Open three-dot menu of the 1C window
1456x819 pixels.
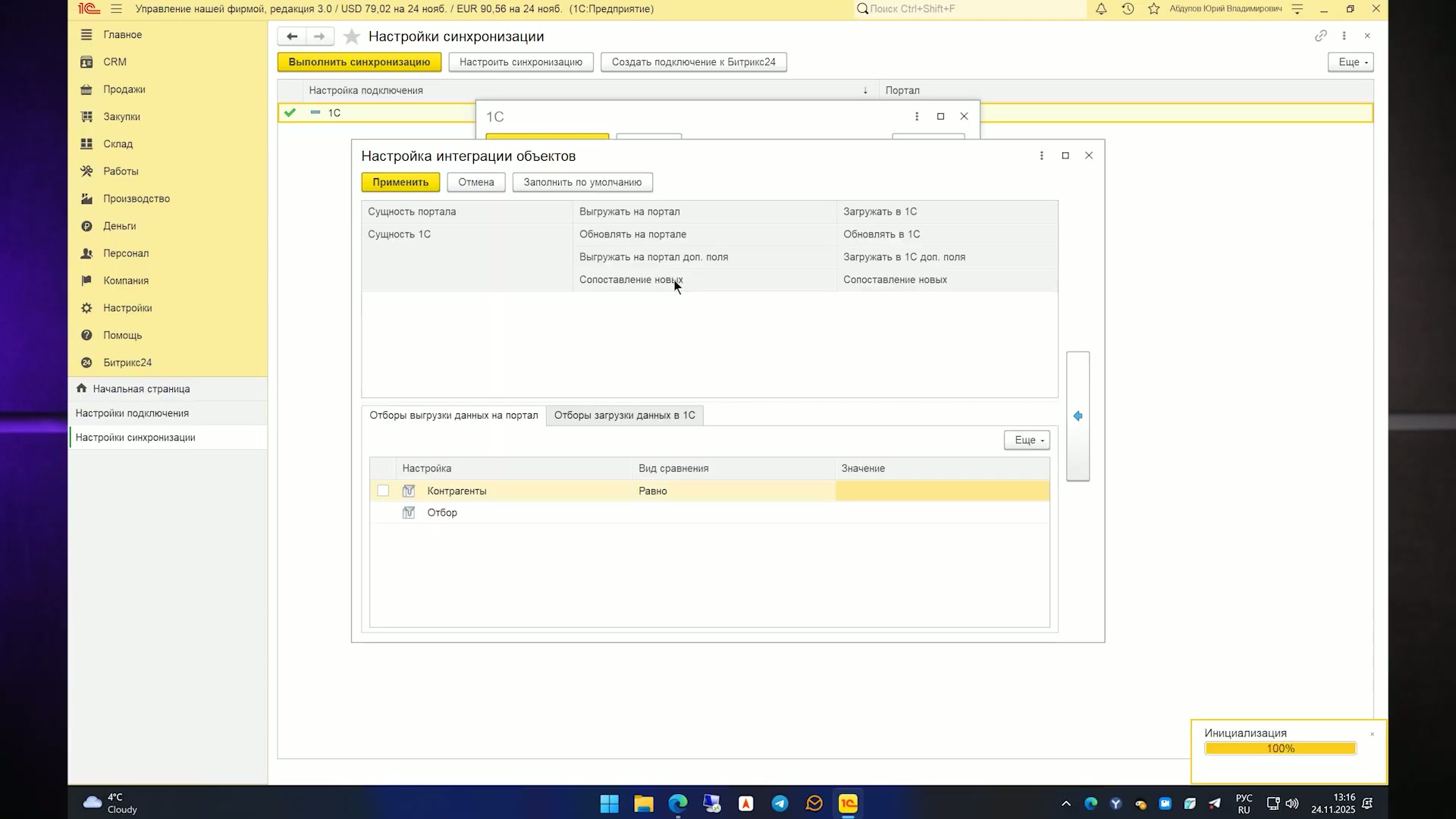click(x=917, y=116)
